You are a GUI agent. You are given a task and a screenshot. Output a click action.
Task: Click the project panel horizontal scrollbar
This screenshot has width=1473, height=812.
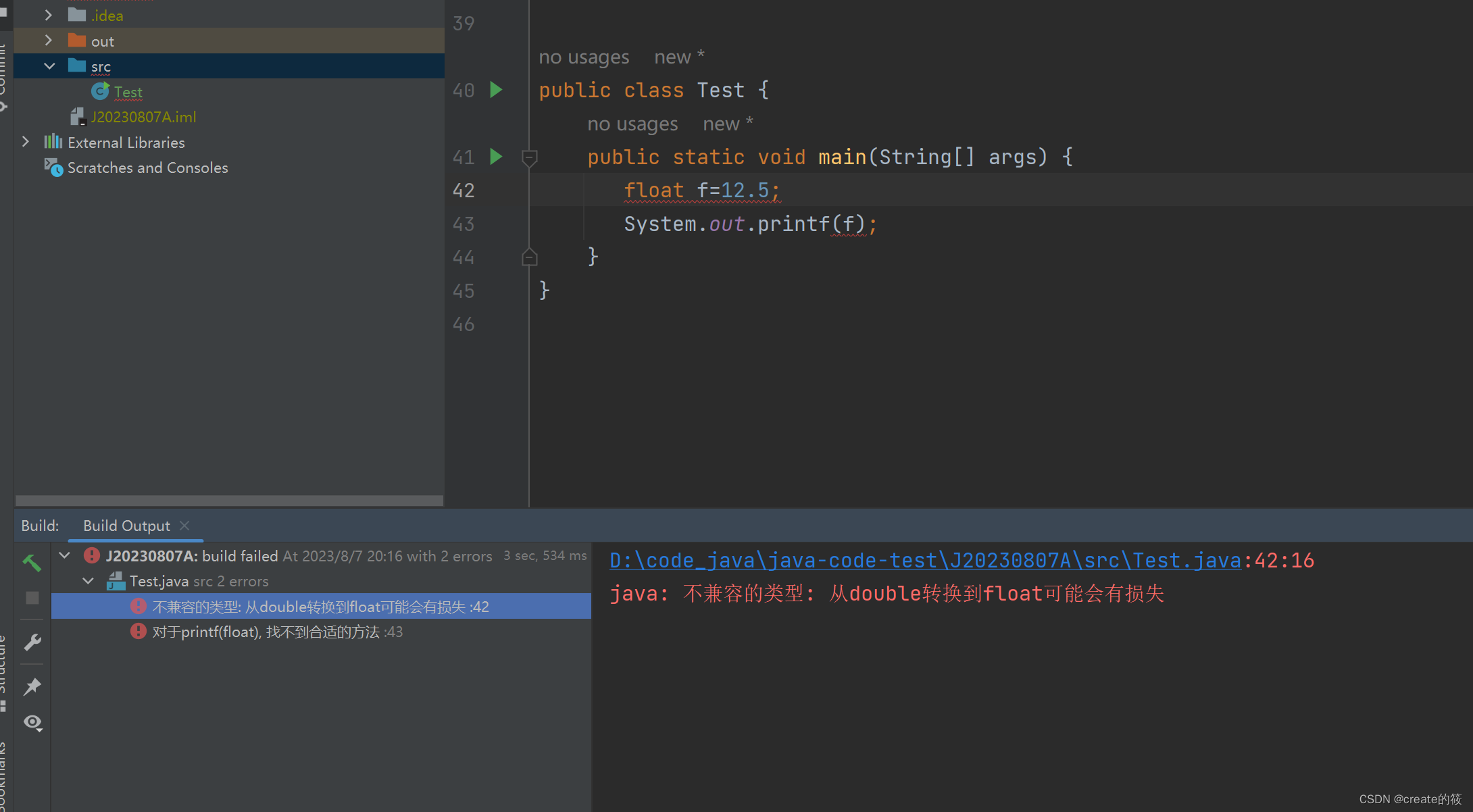tap(228, 501)
